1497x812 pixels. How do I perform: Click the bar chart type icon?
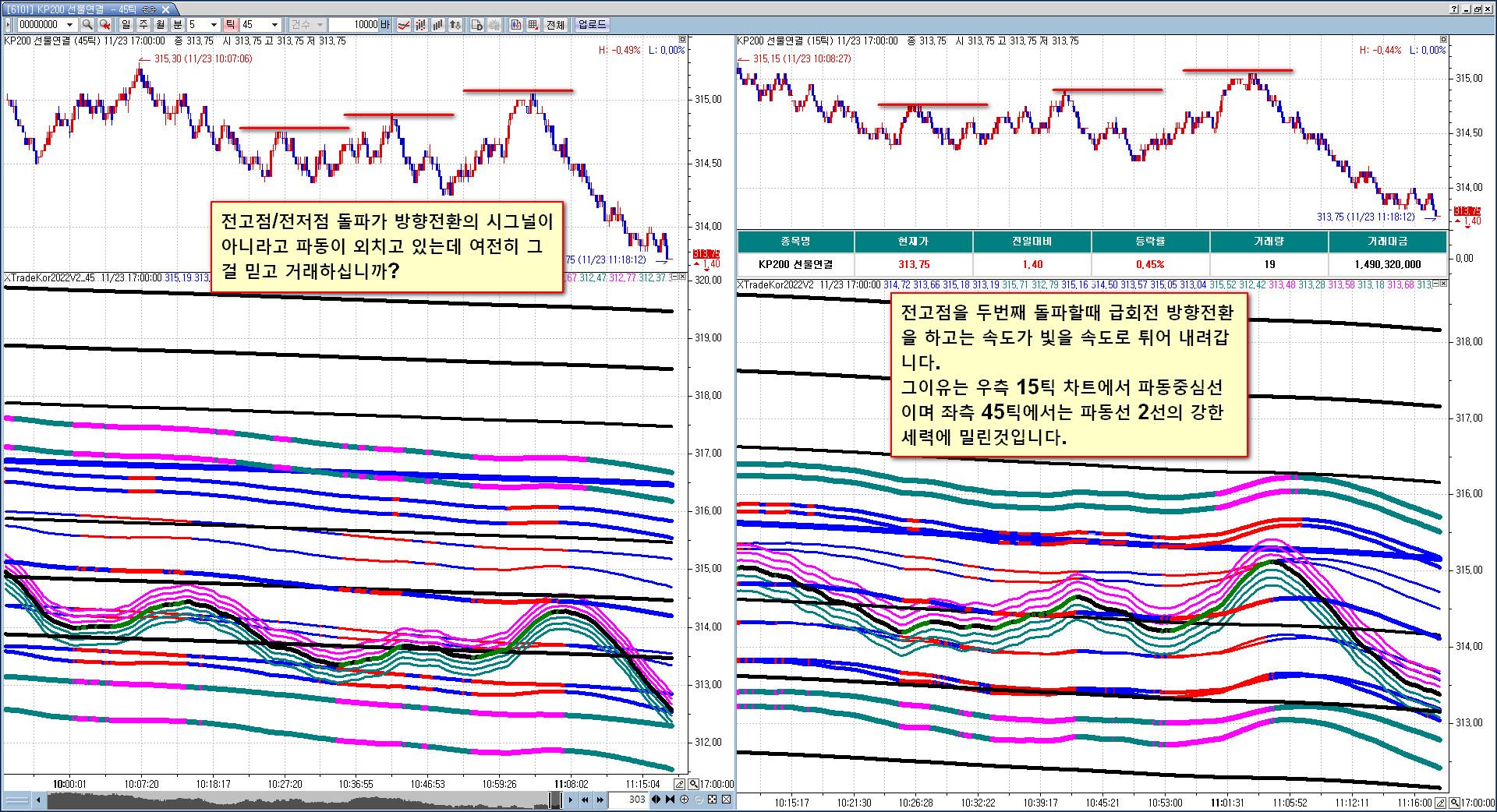click(439, 25)
